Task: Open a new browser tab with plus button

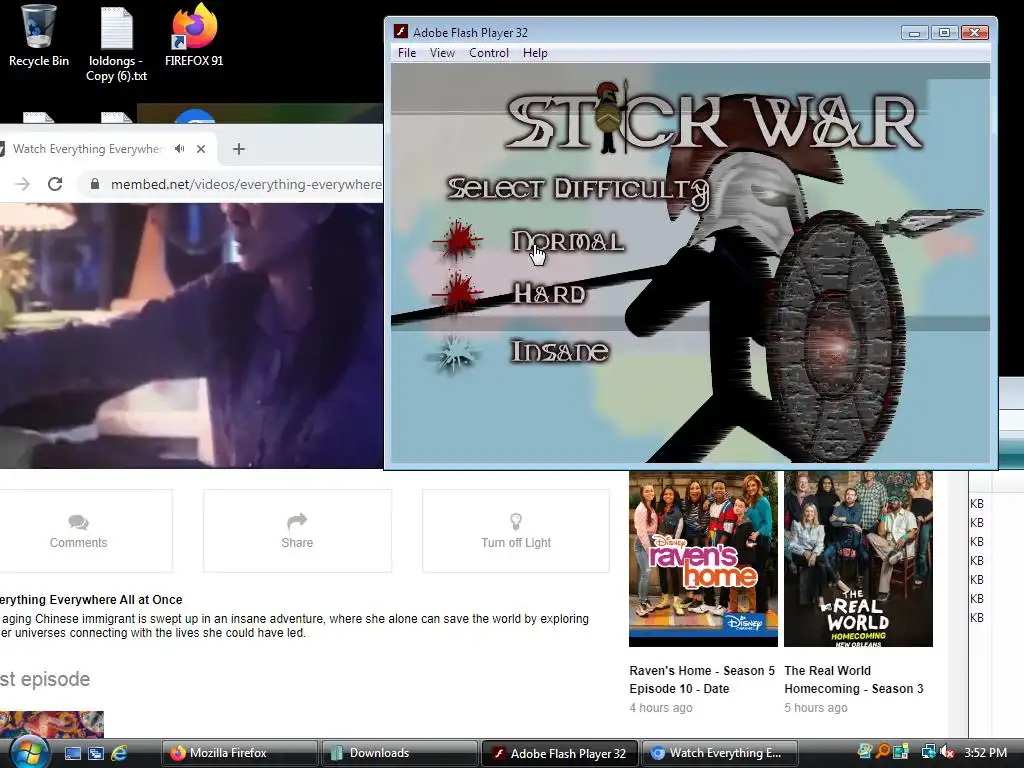Action: coord(239,149)
